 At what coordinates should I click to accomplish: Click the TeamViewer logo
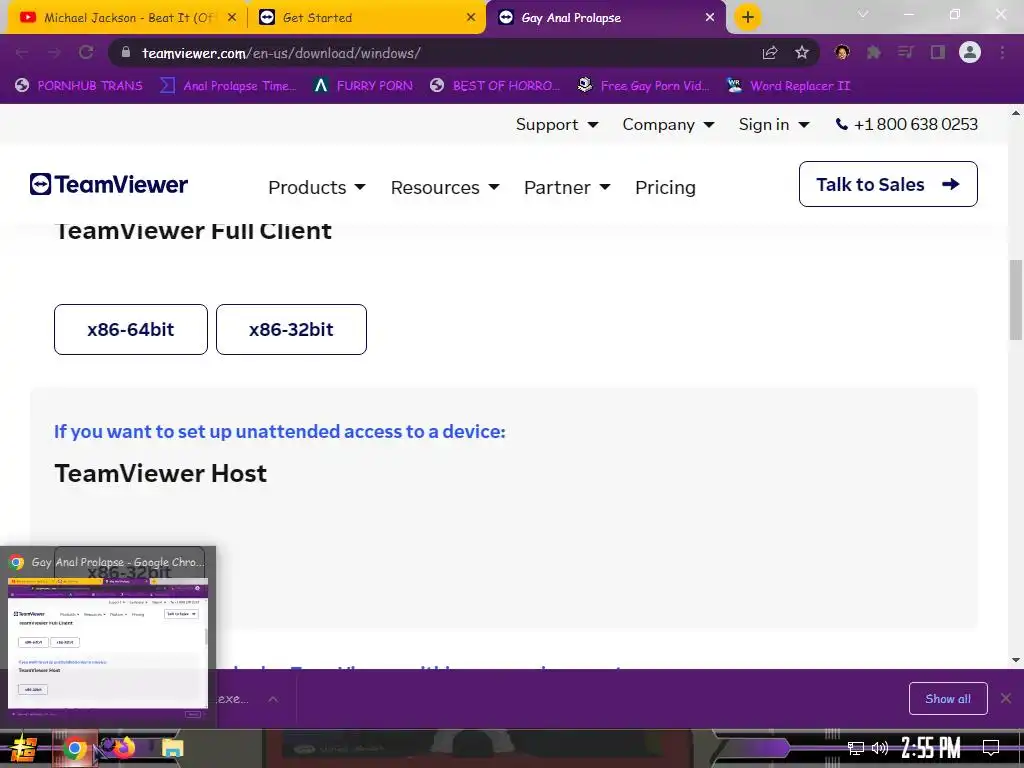click(x=108, y=184)
